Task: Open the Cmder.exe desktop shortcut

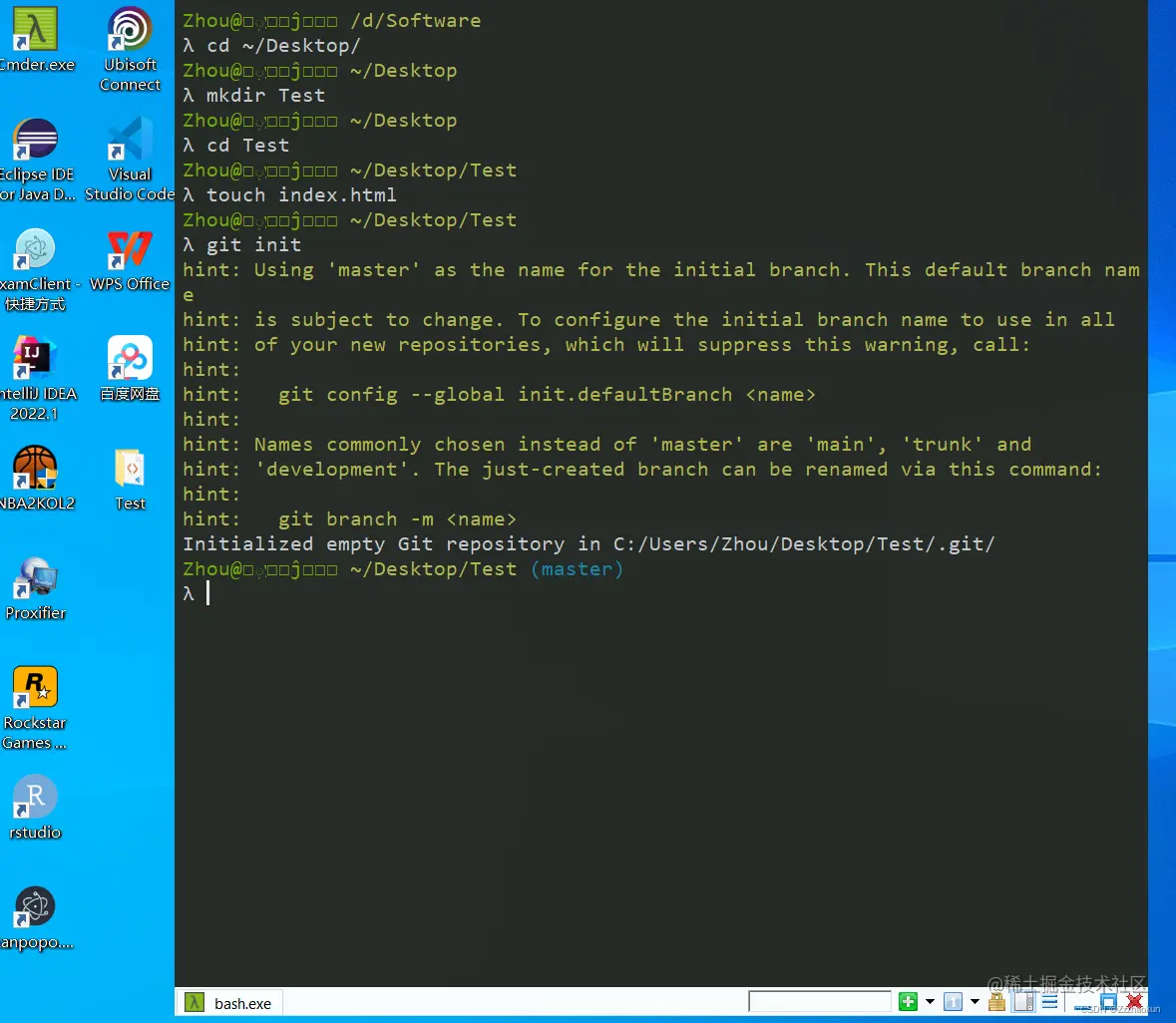Action: pos(35,41)
